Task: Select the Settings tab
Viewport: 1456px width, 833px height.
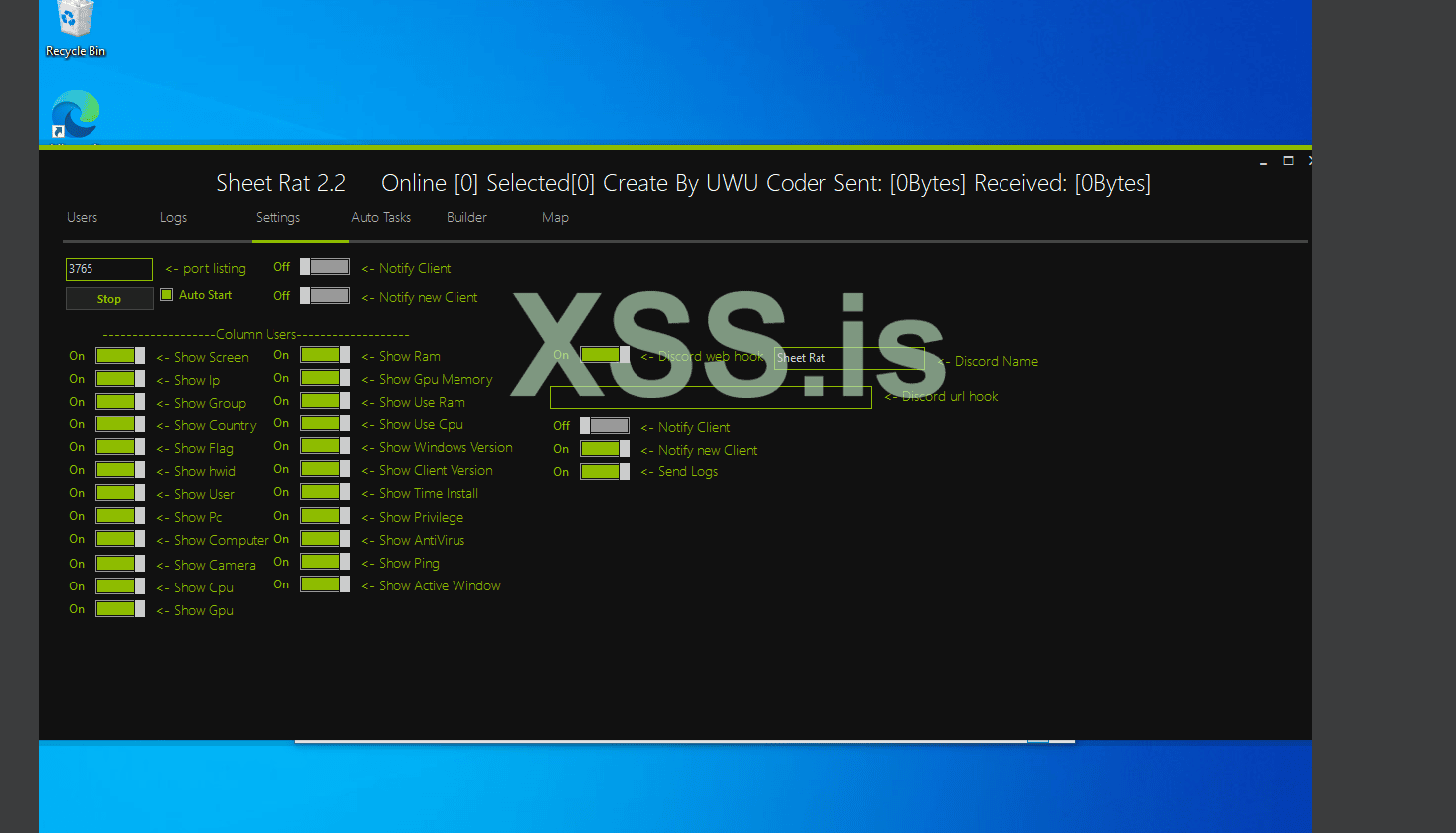Action: click(277, 217)
